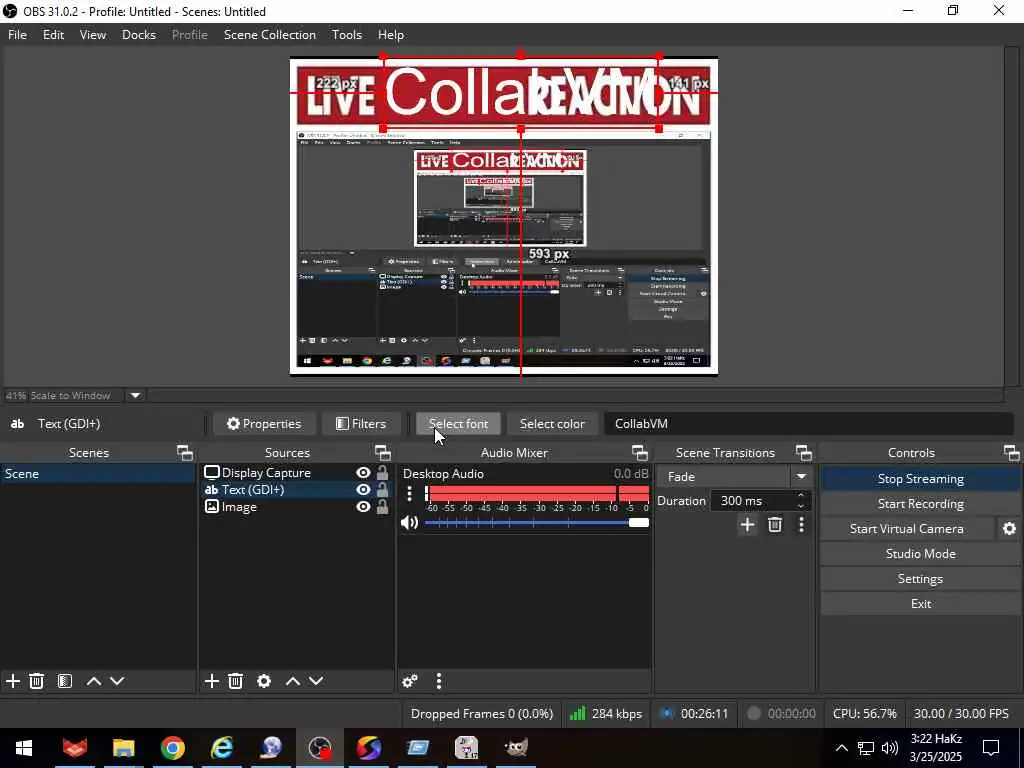Click the Exit button
1024x768 pixels.
pos(920,603)
